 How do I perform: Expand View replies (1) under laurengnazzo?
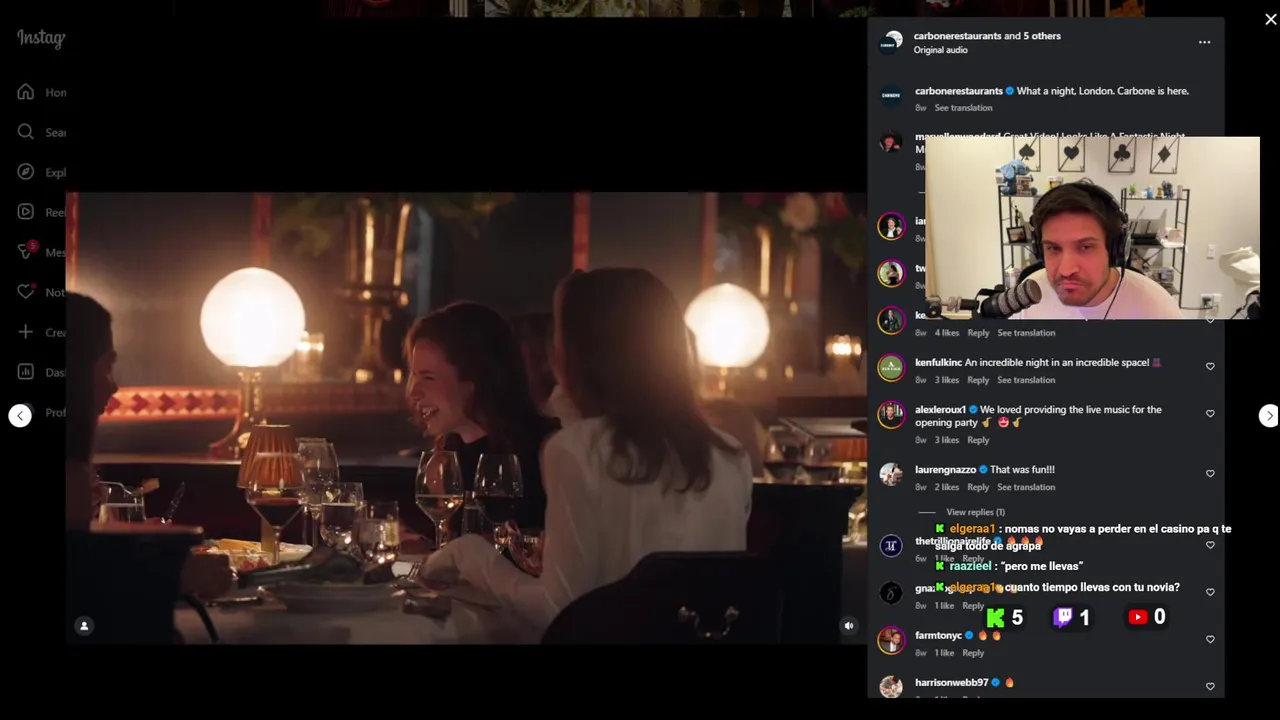click(975, 512)
